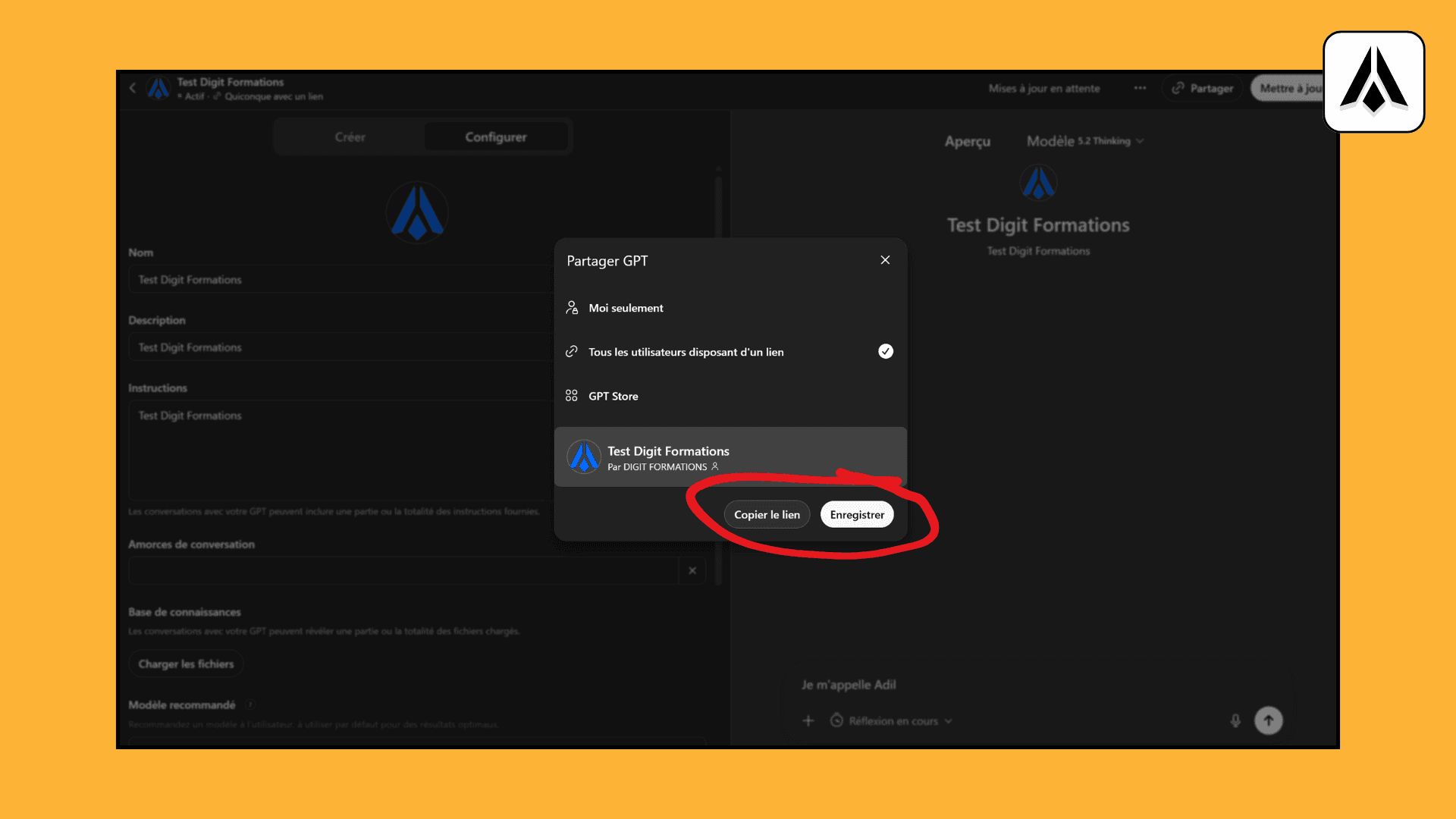Click the Partager link icon button
Viewport: 1456px width, 819px height.
click(1203, 88)
